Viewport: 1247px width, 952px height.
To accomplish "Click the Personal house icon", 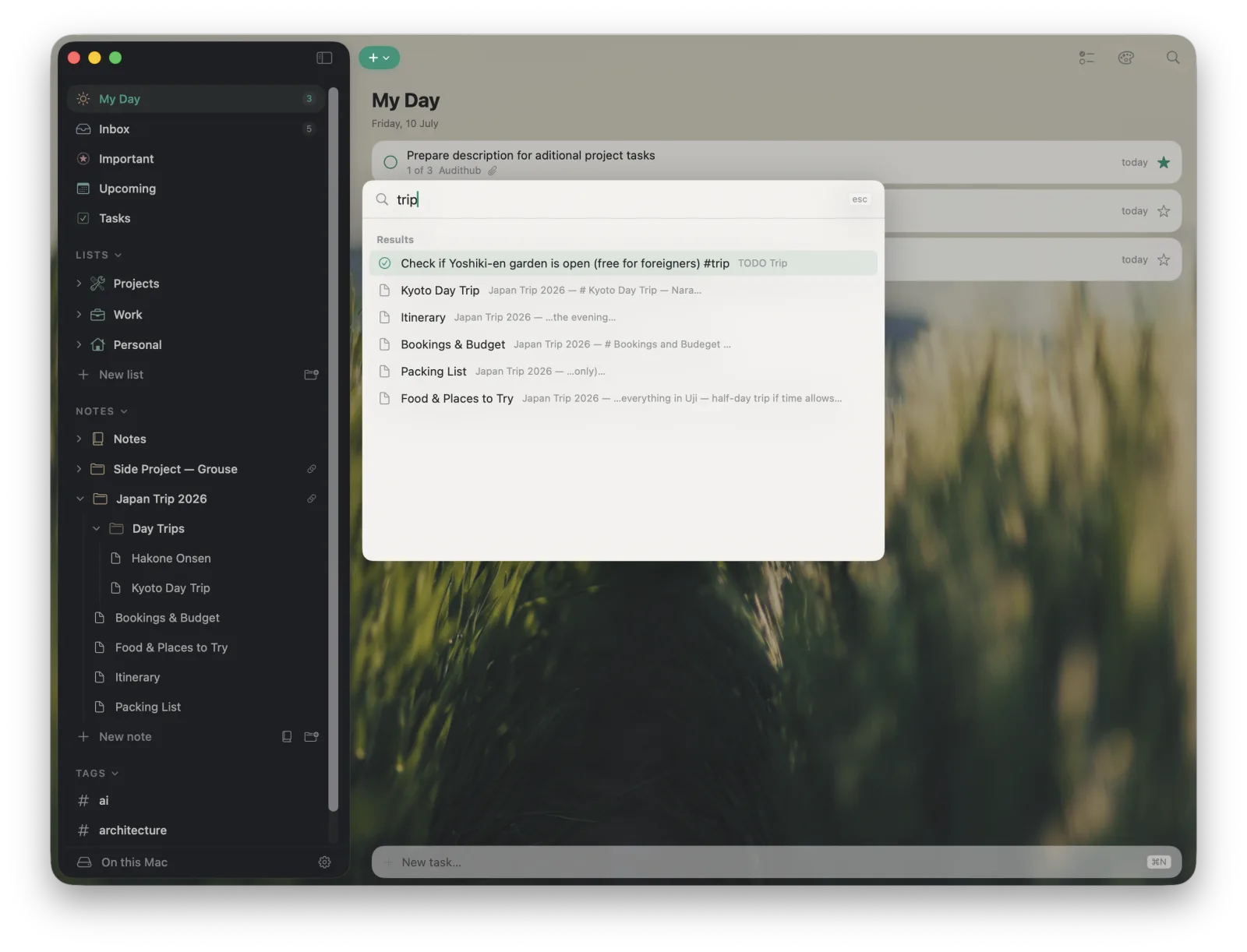I will click(97, 344).
